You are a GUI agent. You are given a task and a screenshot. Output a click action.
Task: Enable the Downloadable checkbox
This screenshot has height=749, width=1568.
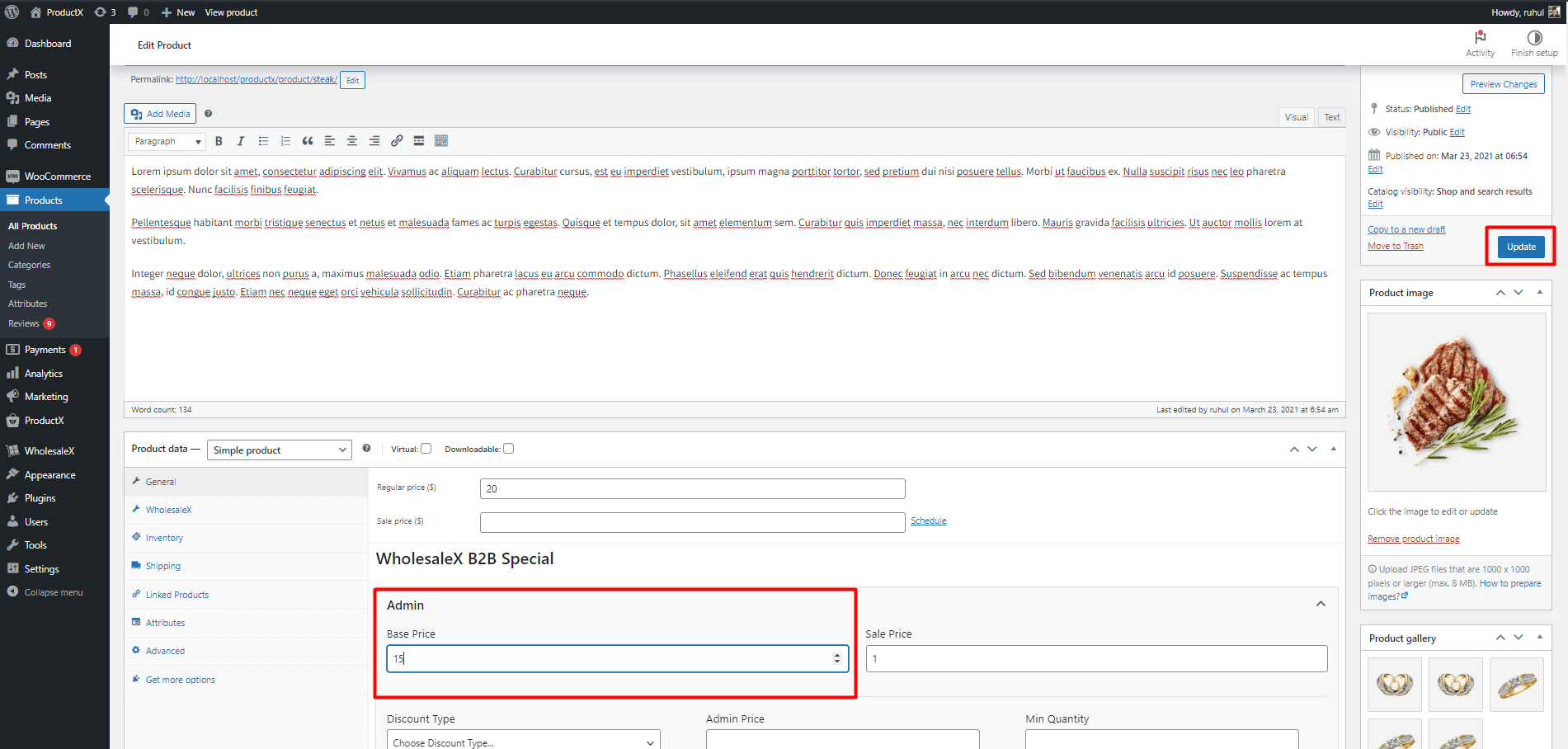pyautogui.click(x=509, y=448)
